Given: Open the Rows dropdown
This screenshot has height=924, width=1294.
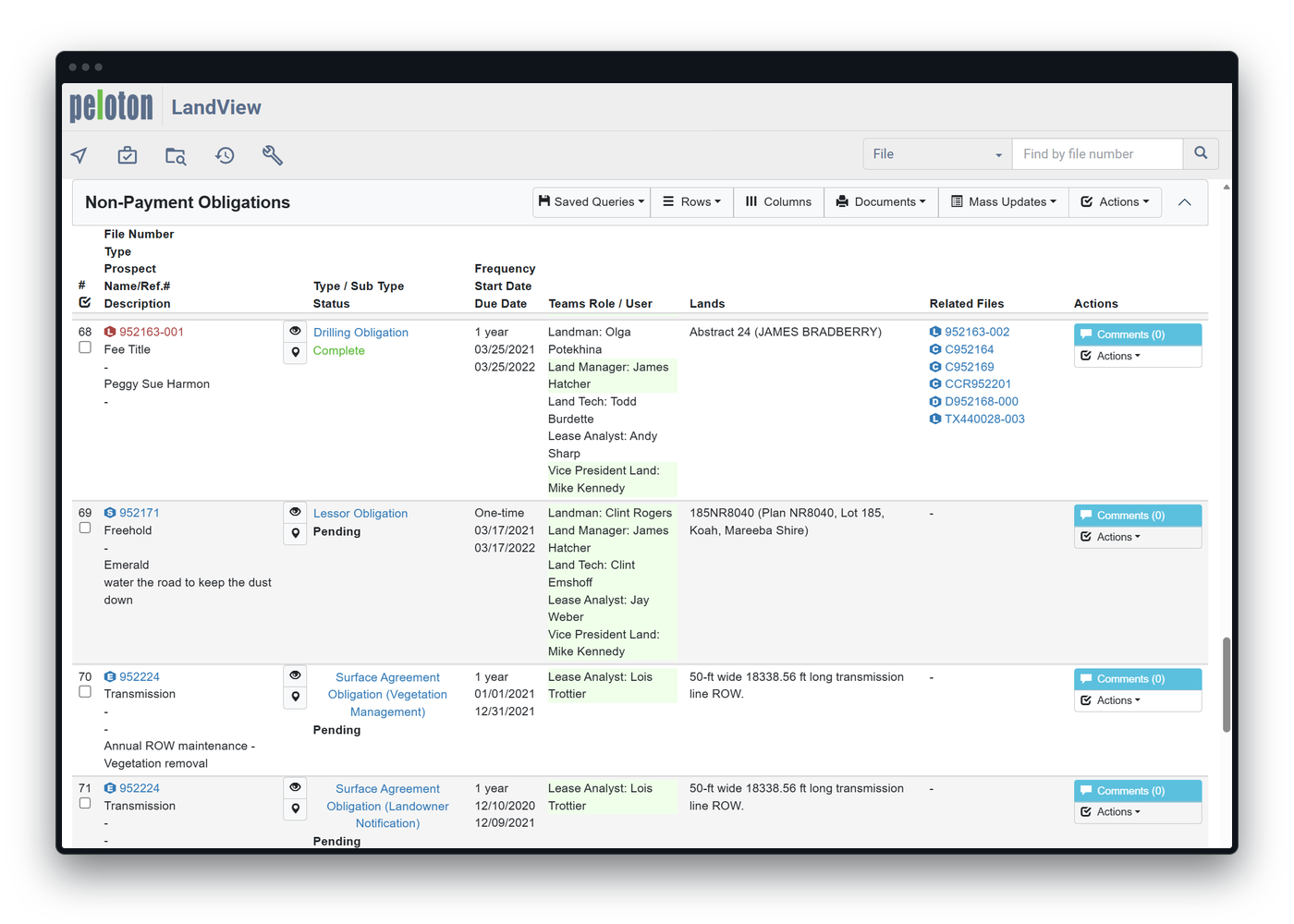Looking at the screenshot, I should click(x=691, y=202).
